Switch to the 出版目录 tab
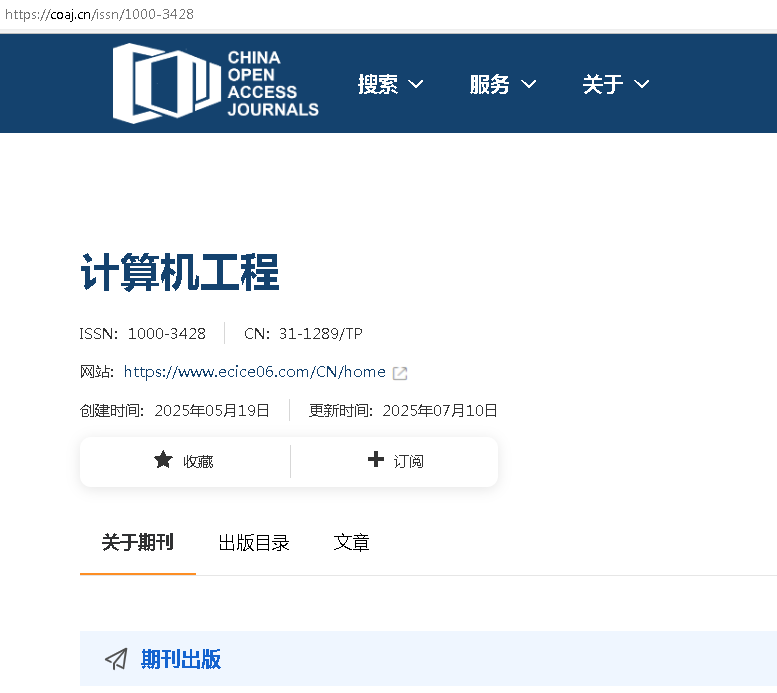This screenshot has width=777, height=693. pyautogui.click(x=254, y=543)
